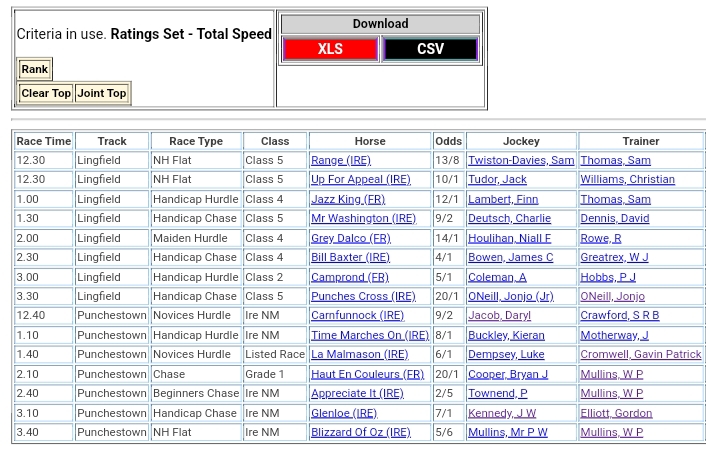Open jockey link Twiston-Davies, Sam

520,160
